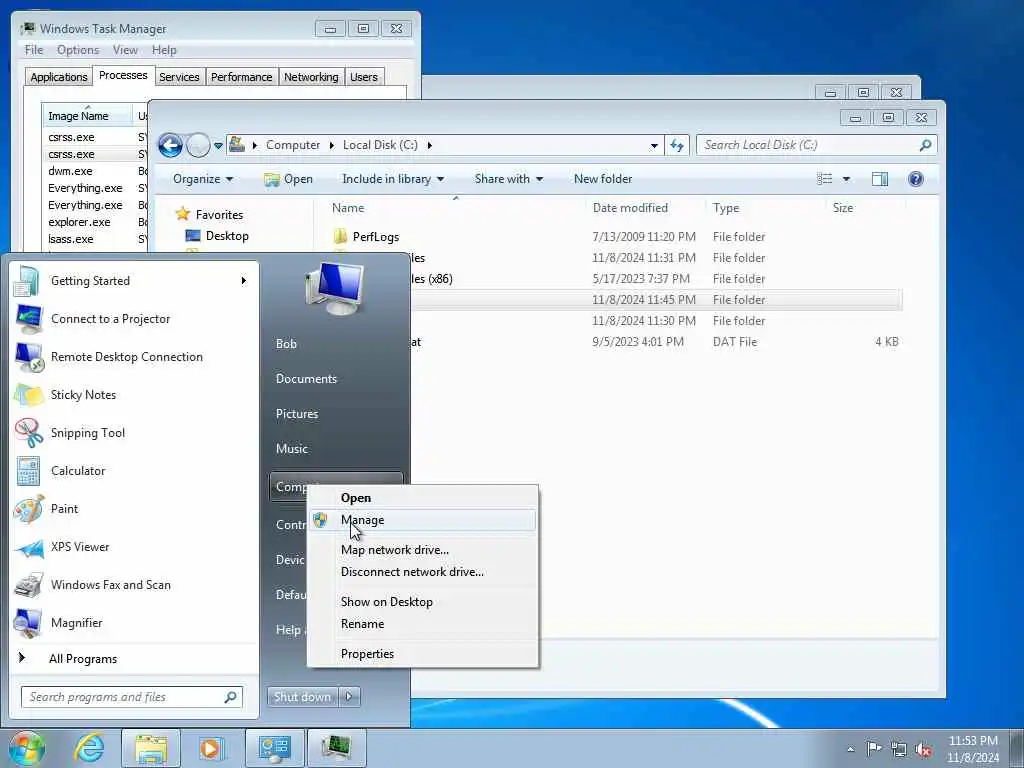
Task: Choose Open in the Computer context menu
Action: click(423, 498)
